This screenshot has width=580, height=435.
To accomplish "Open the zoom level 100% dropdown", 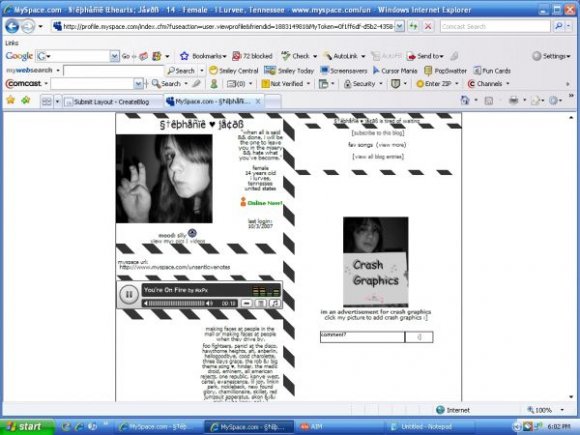I will 562,410.
